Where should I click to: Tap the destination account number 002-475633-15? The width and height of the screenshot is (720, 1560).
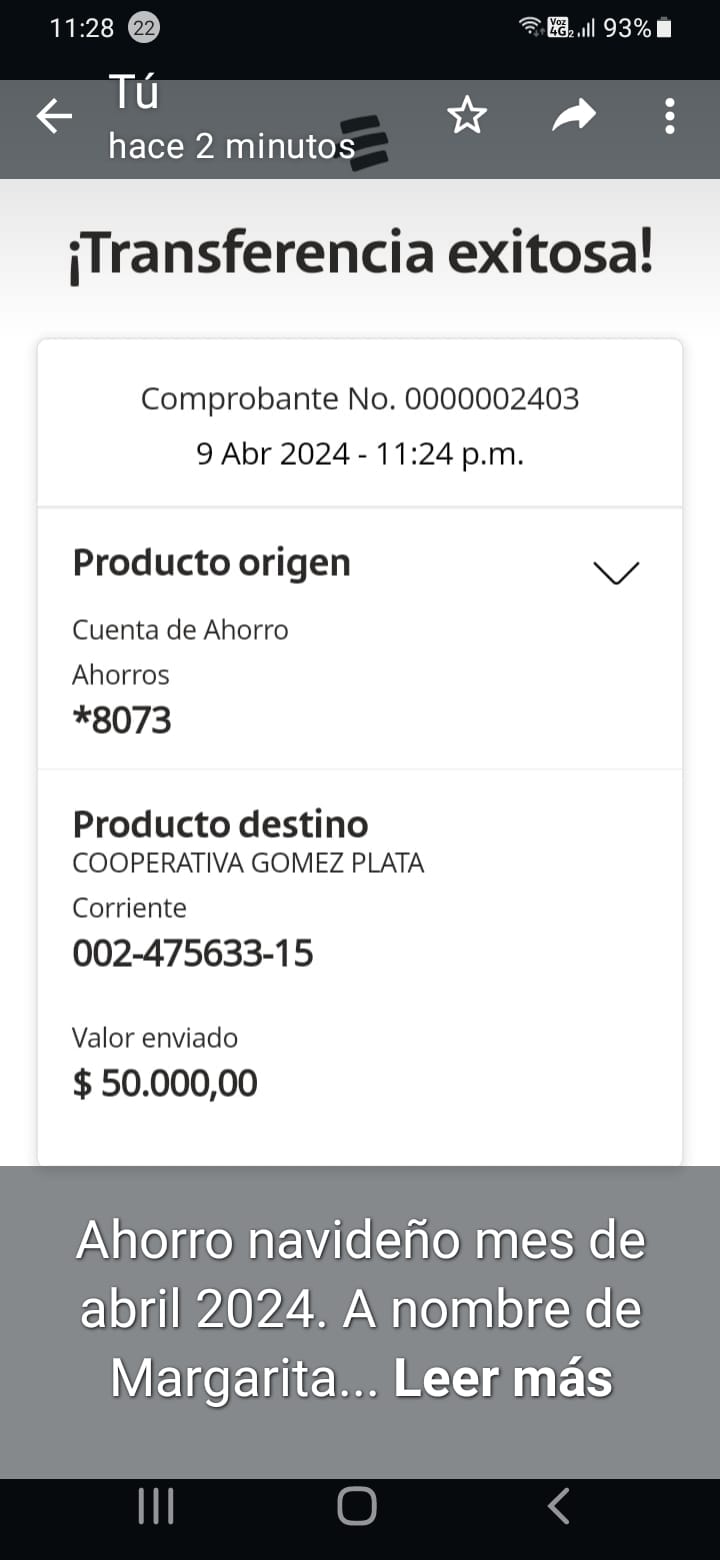pos(193,953)
